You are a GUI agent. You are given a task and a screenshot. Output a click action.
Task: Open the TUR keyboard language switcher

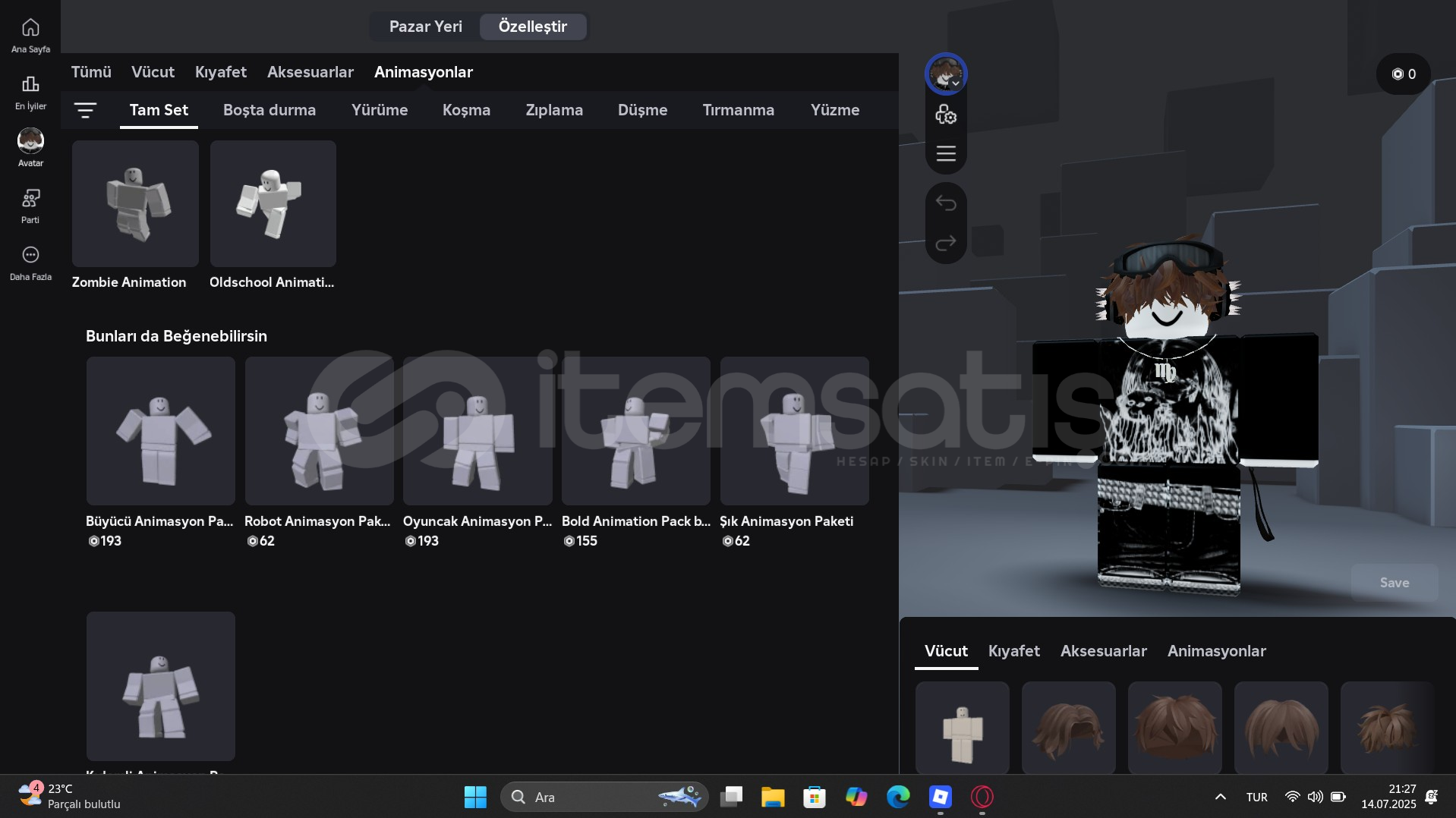point(1257,798)
